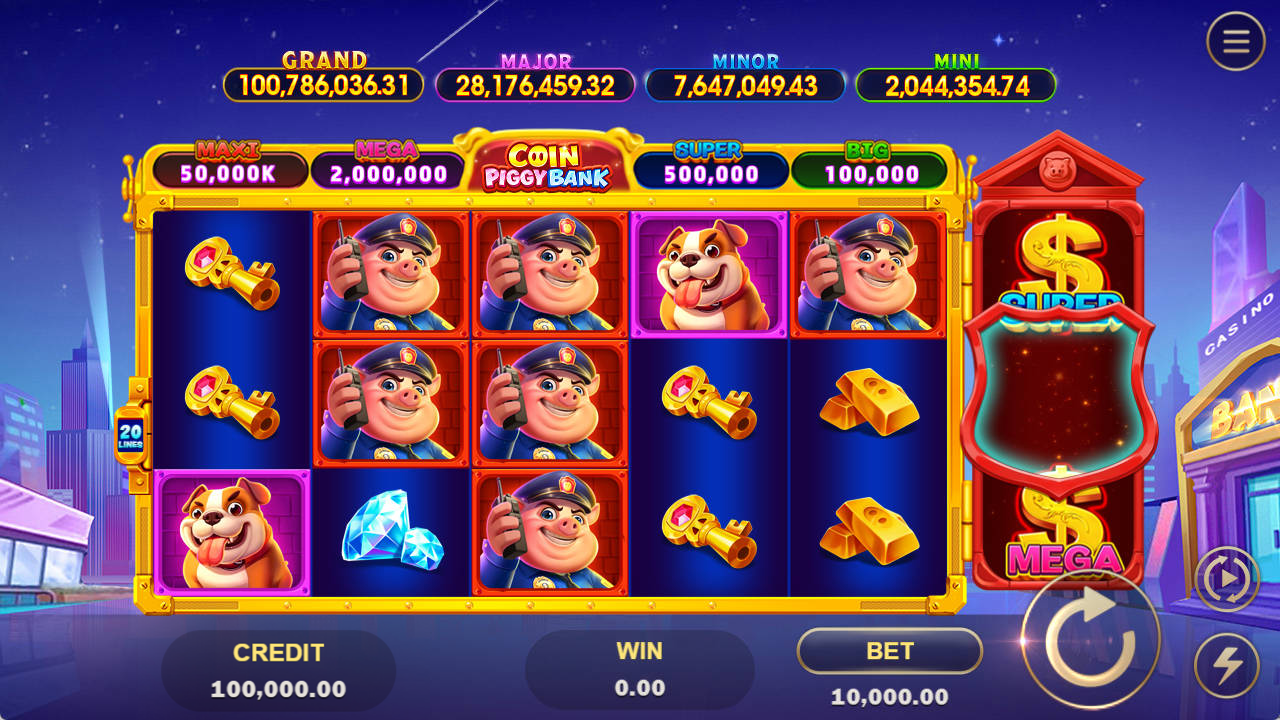Click the CREDIT balance panel
Screen dimensions: 1280x720
tap(278, 670)
